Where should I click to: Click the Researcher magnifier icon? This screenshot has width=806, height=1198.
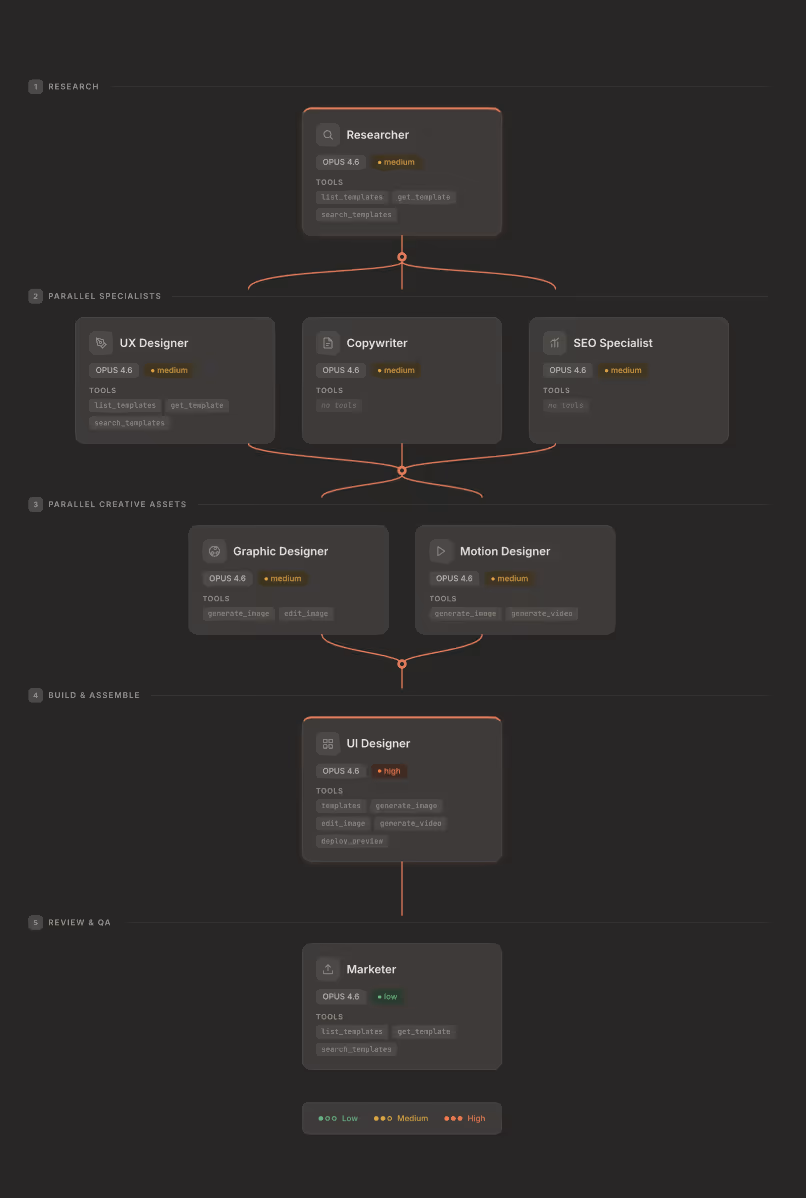327,134
